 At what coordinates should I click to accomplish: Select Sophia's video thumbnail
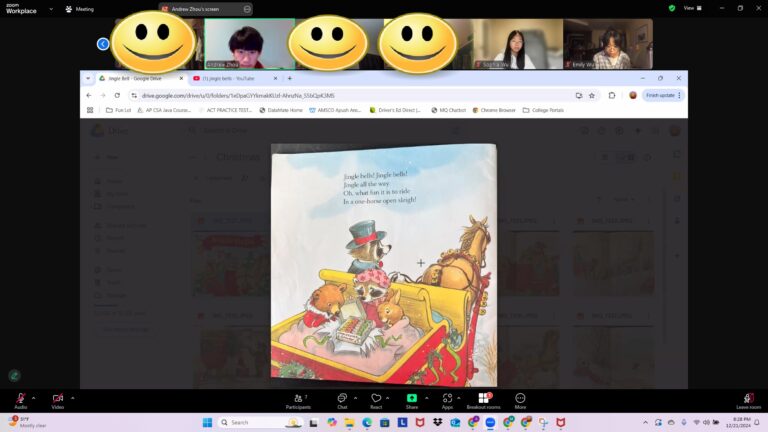coord(518,44)
